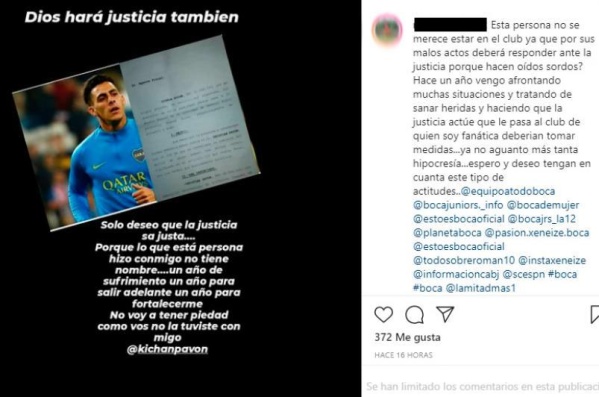599x397 pixels.
Task: Open the redacted username beside the avatar
Action: (450, 24)
